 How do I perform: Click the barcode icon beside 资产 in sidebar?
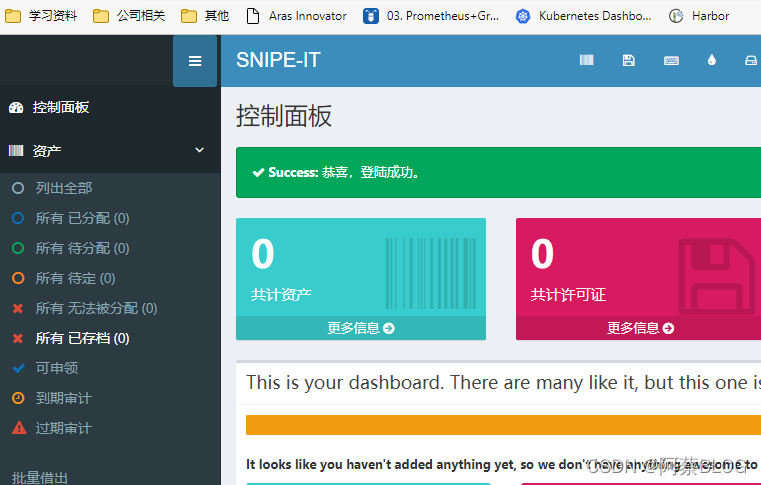click(x=16, y=151)
